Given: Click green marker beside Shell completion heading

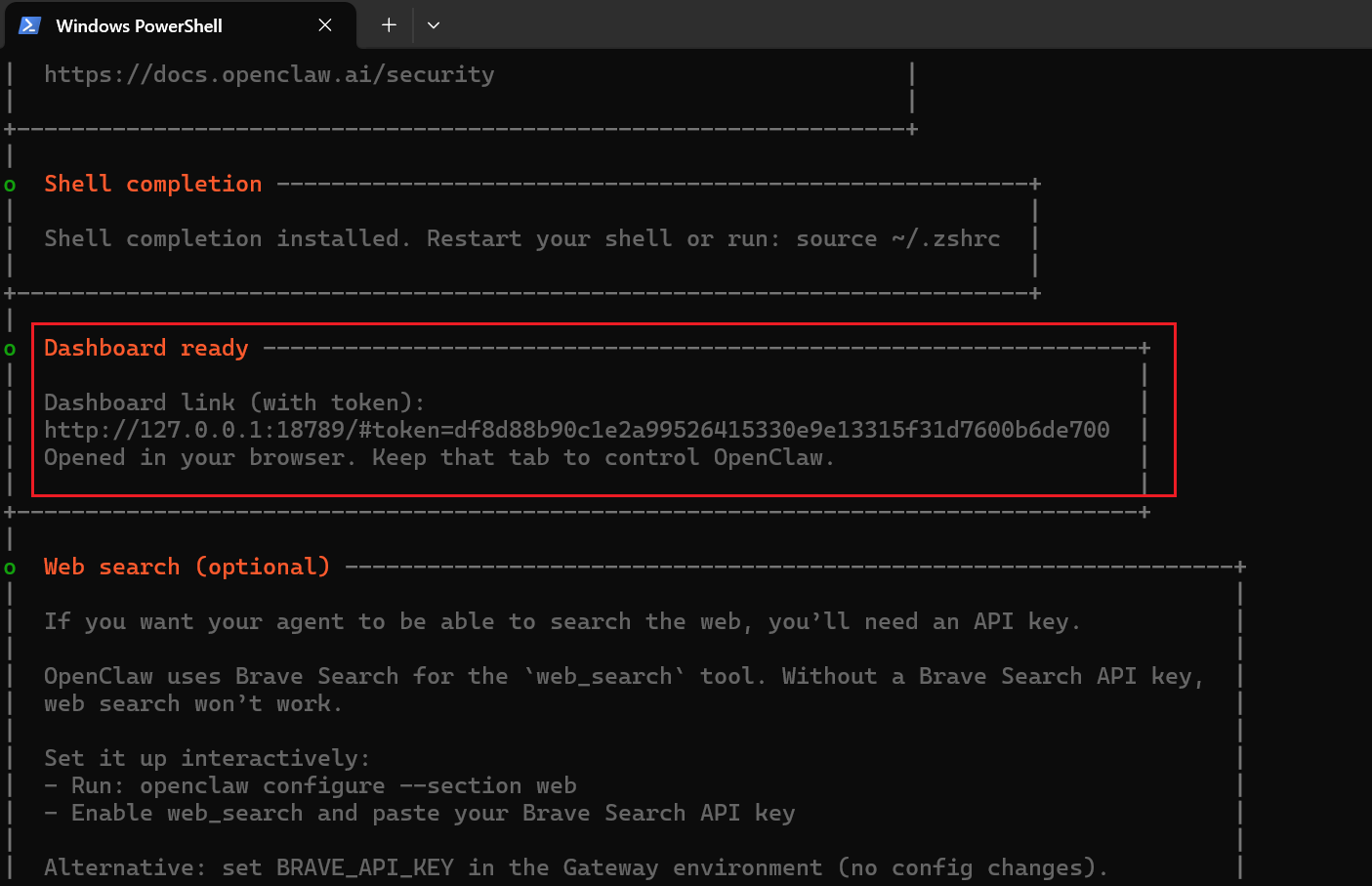Looking at the screenshot, I should click(10, 185).
